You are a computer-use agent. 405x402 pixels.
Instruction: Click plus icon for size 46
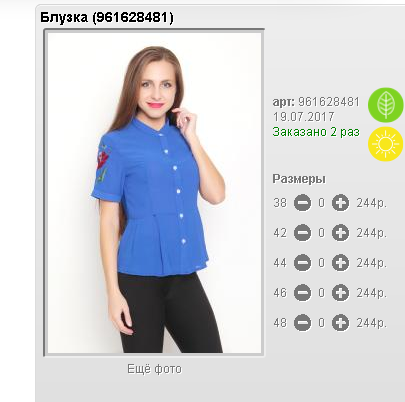click(340, 293)
